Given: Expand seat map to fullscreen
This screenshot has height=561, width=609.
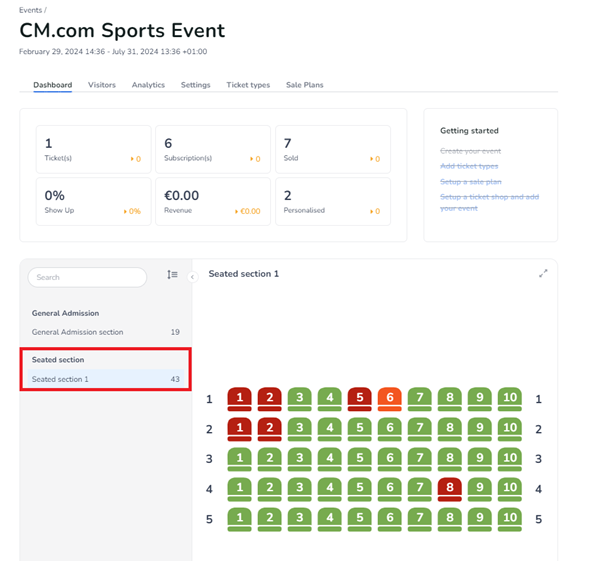Looking at the screenshot, I should coord(544,273).
